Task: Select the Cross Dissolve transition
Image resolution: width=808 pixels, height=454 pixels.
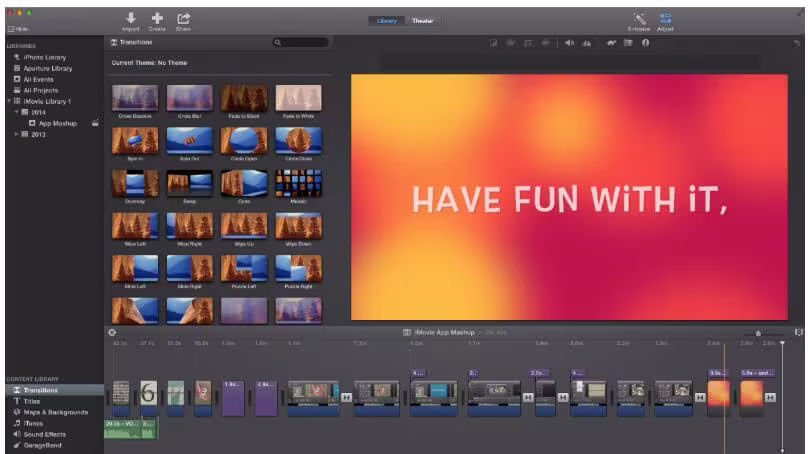Action: click(x=135, y=98)
